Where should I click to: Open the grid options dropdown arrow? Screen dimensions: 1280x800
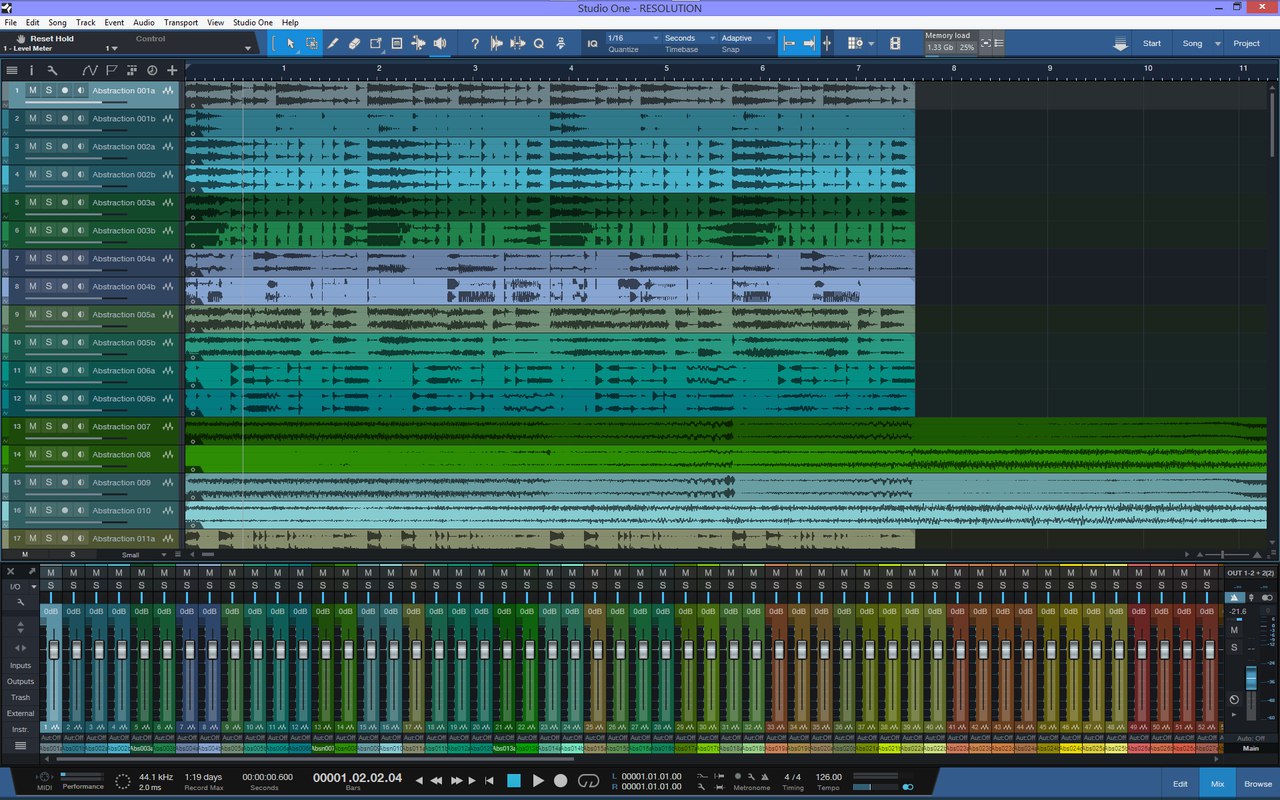871,43
